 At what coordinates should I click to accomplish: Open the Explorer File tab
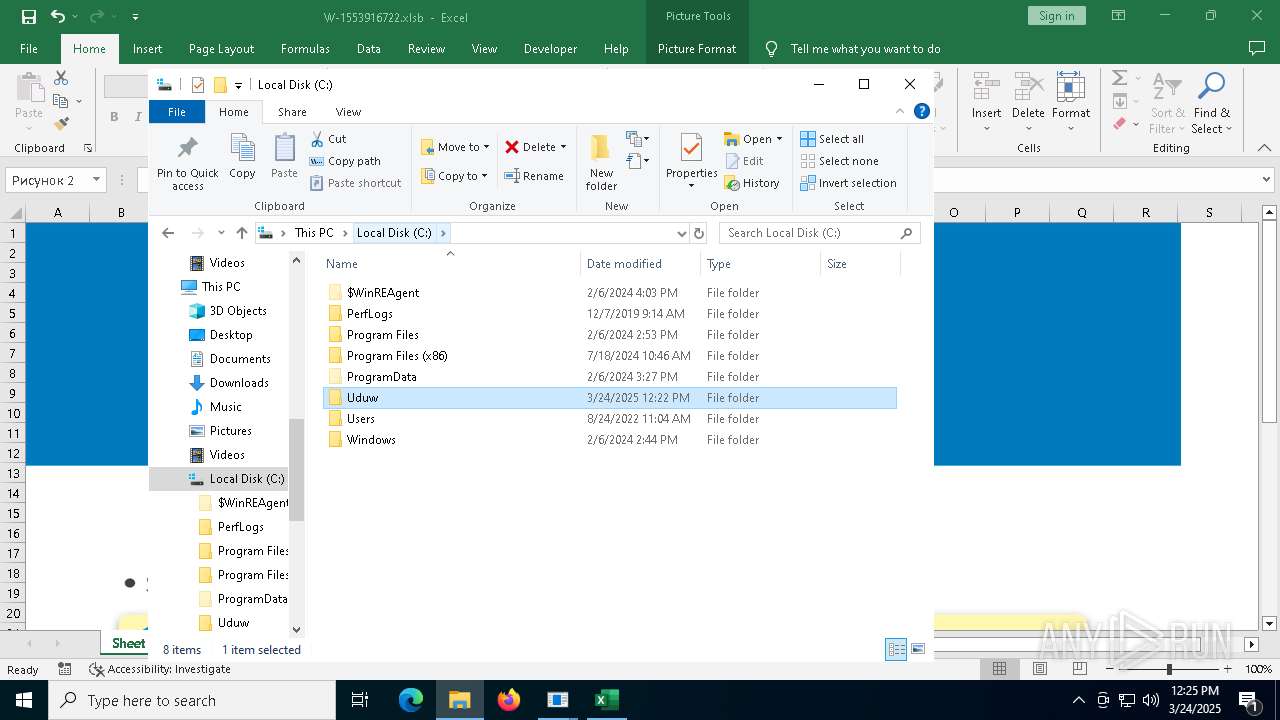click(x=177, y=112)
